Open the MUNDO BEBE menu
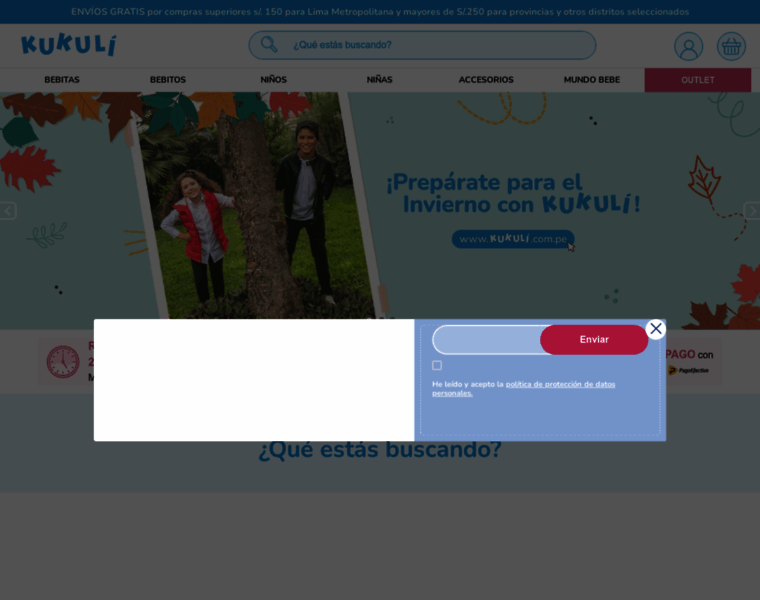 pos(592,80)
